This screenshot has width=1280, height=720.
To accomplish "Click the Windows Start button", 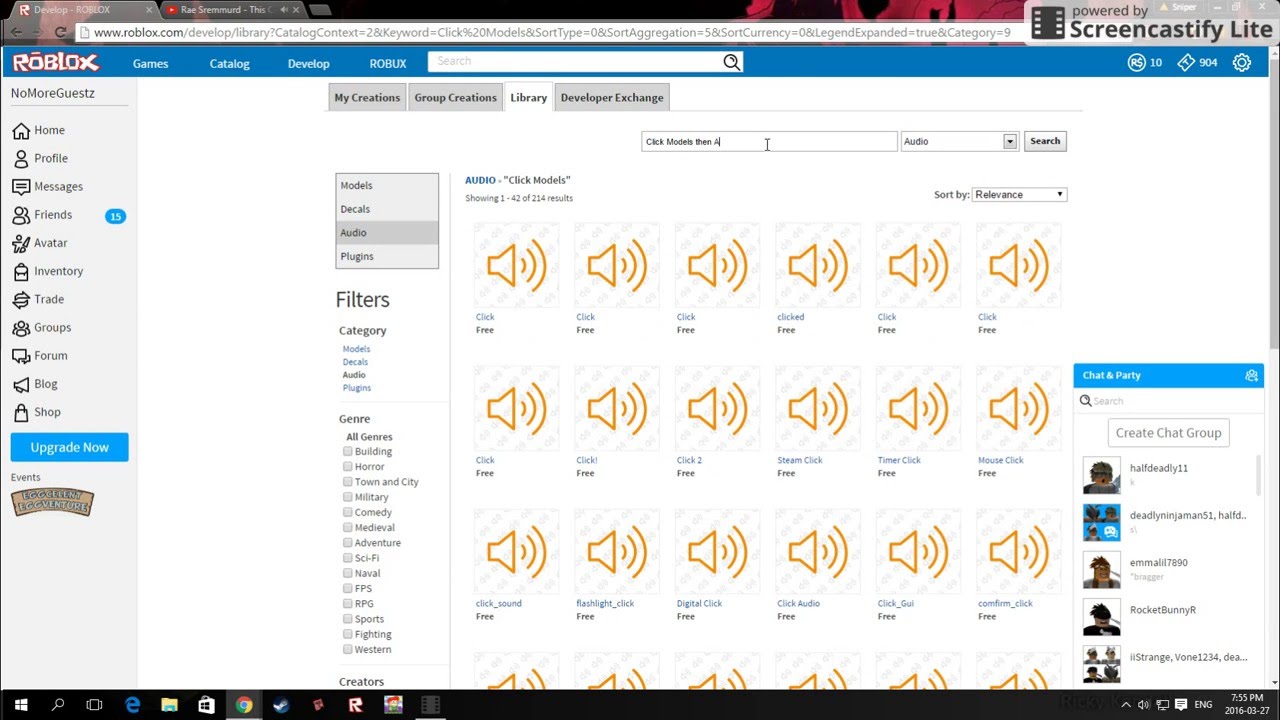I will tap(20, 705).
